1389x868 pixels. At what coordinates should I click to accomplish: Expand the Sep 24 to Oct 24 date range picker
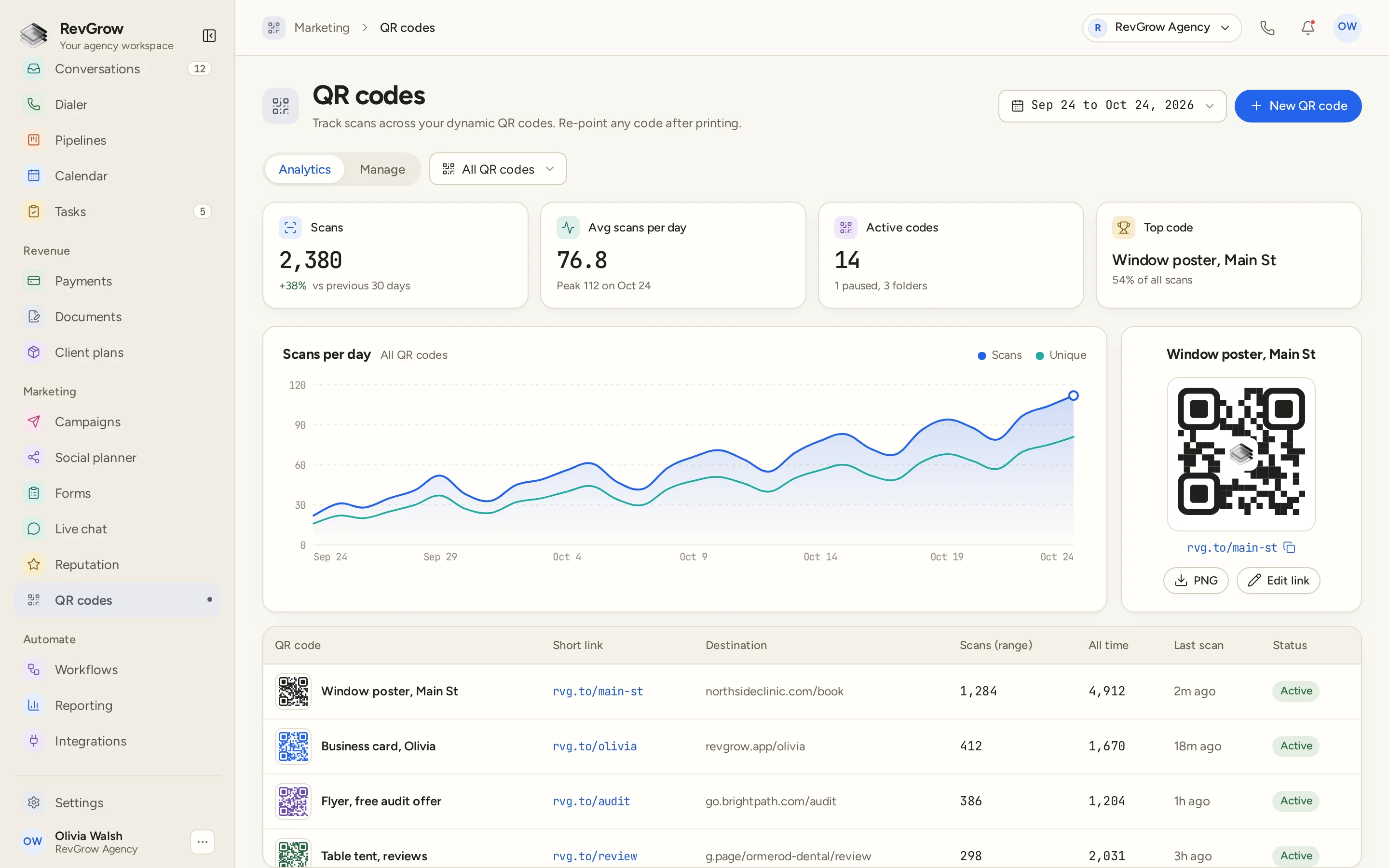point(1112,106)
